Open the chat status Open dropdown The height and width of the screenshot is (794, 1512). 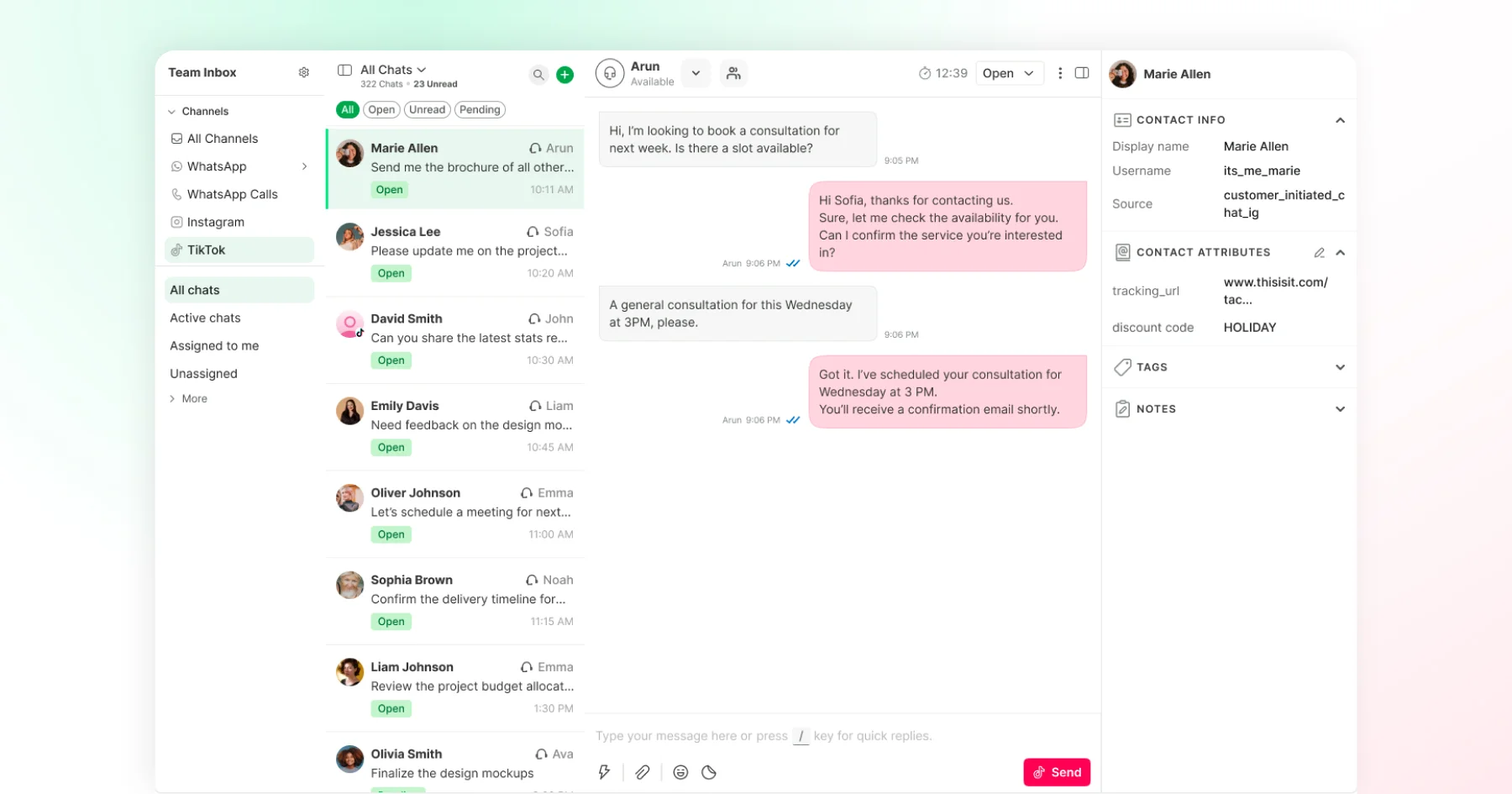point(1009,73)
